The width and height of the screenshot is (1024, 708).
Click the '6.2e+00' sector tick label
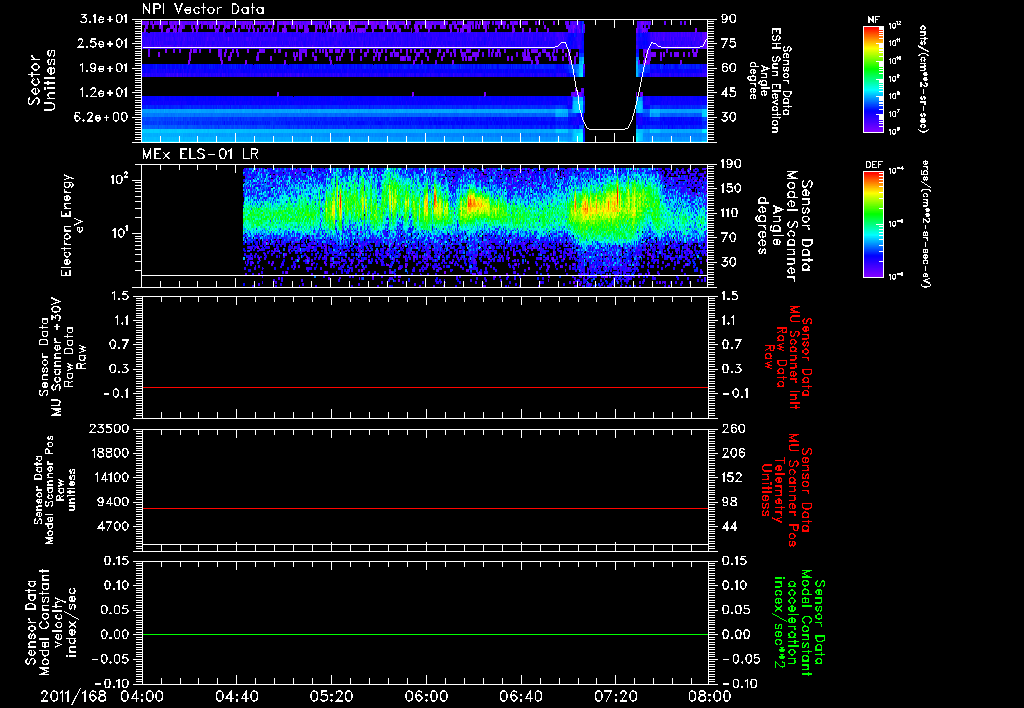[x=101, y=117]
